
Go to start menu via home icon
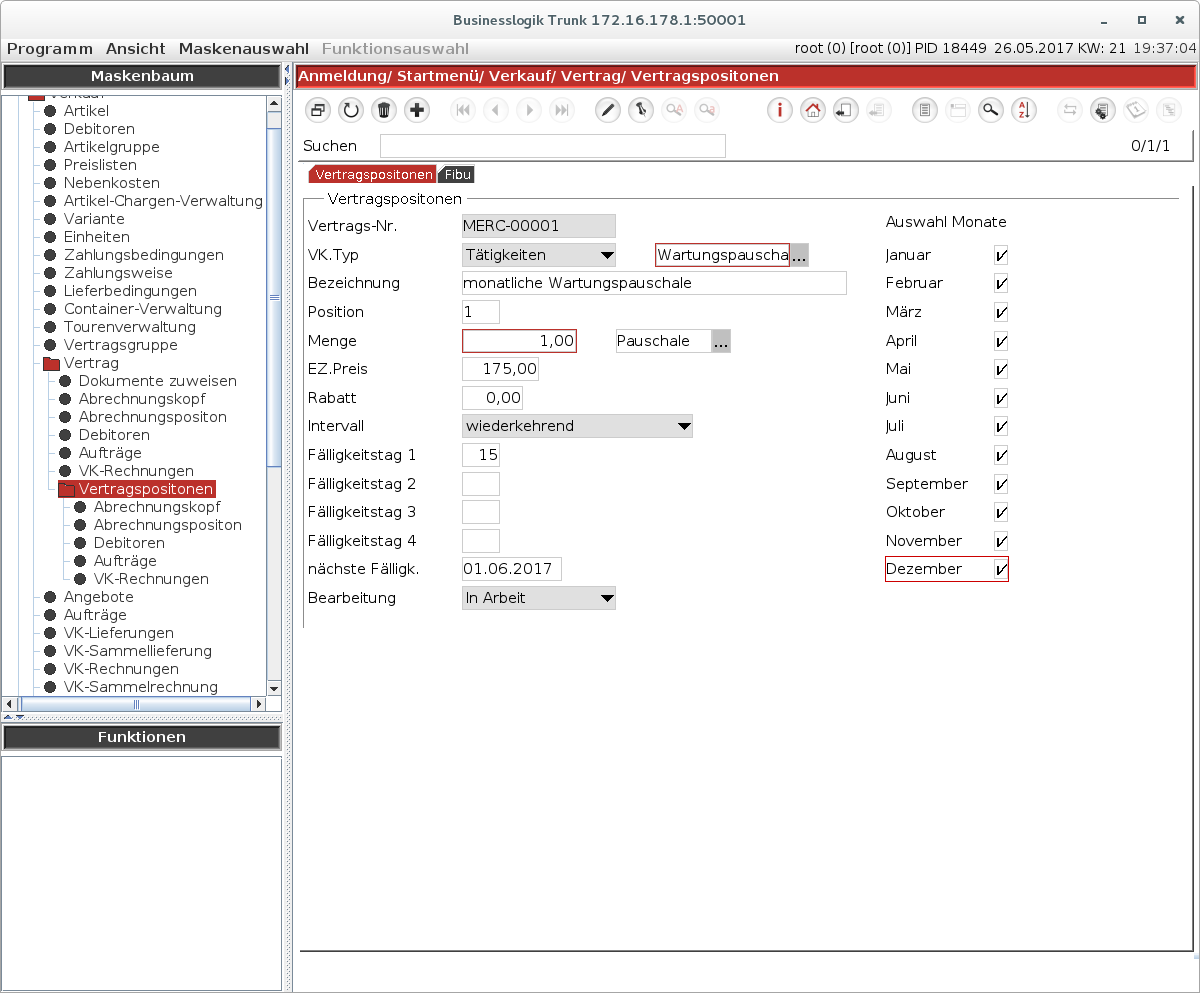point(813,111)
